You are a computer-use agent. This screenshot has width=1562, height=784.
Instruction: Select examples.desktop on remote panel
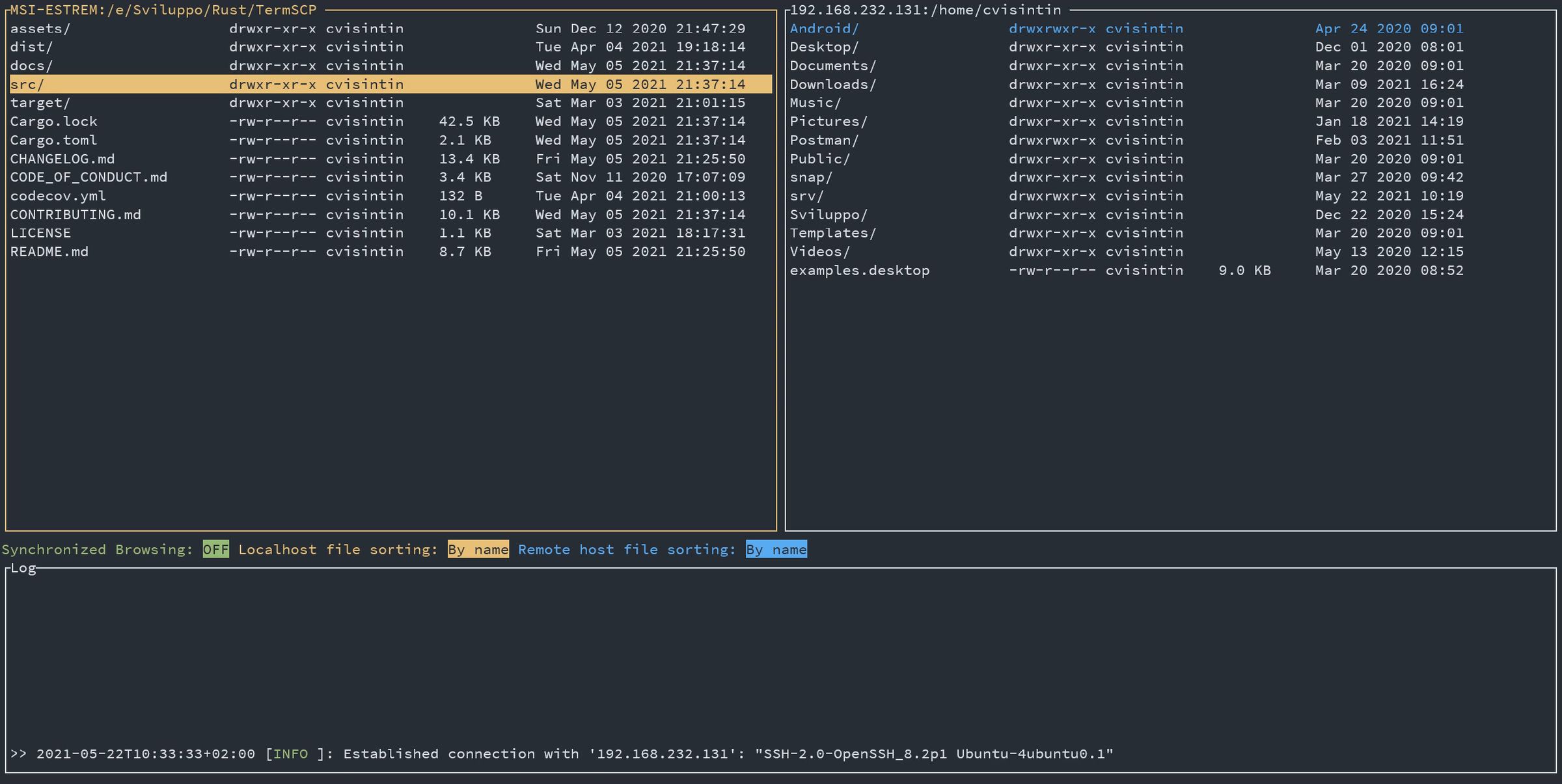coord(859,270)
